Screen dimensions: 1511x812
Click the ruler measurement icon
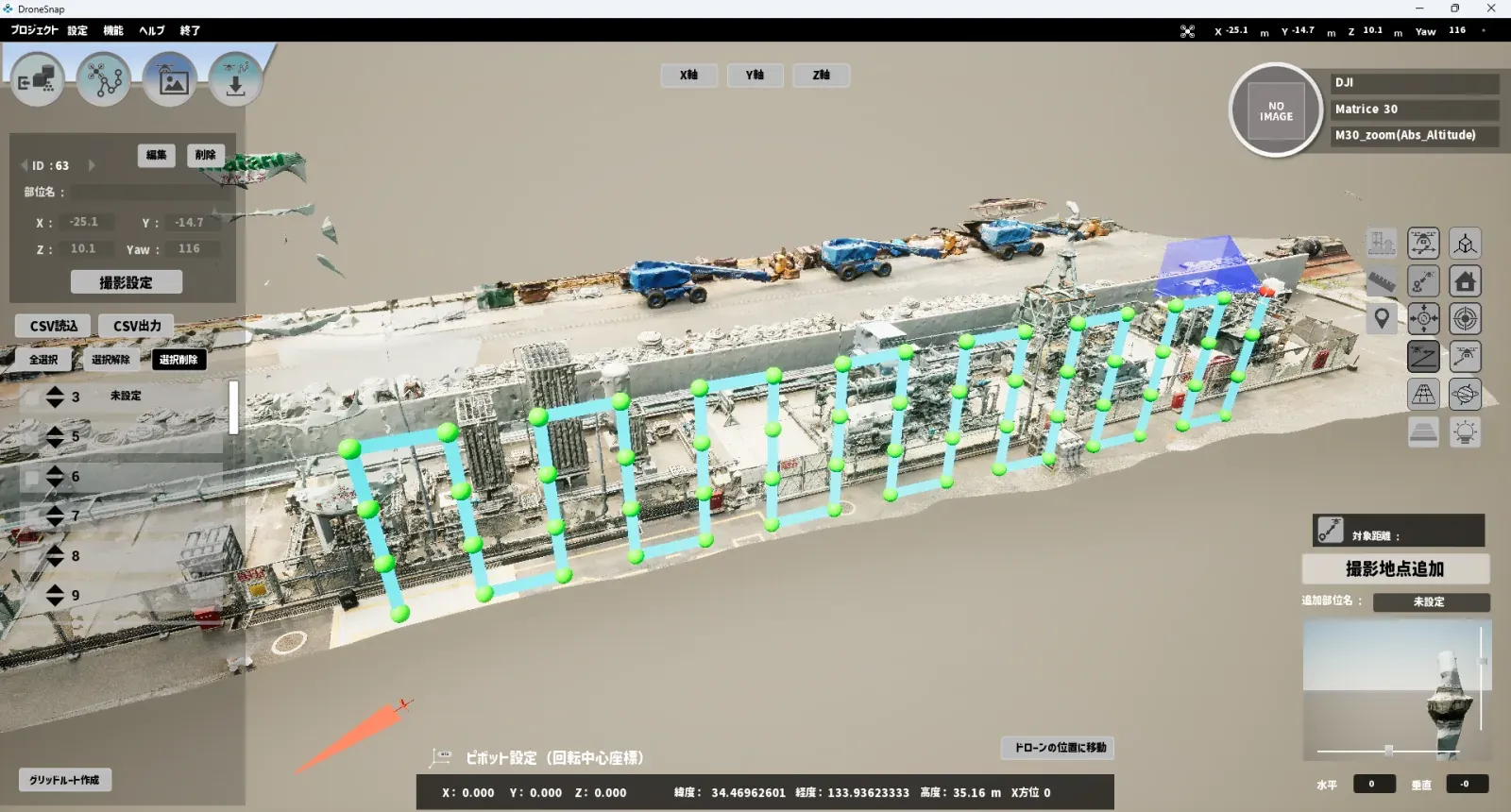pos(1382,281)
